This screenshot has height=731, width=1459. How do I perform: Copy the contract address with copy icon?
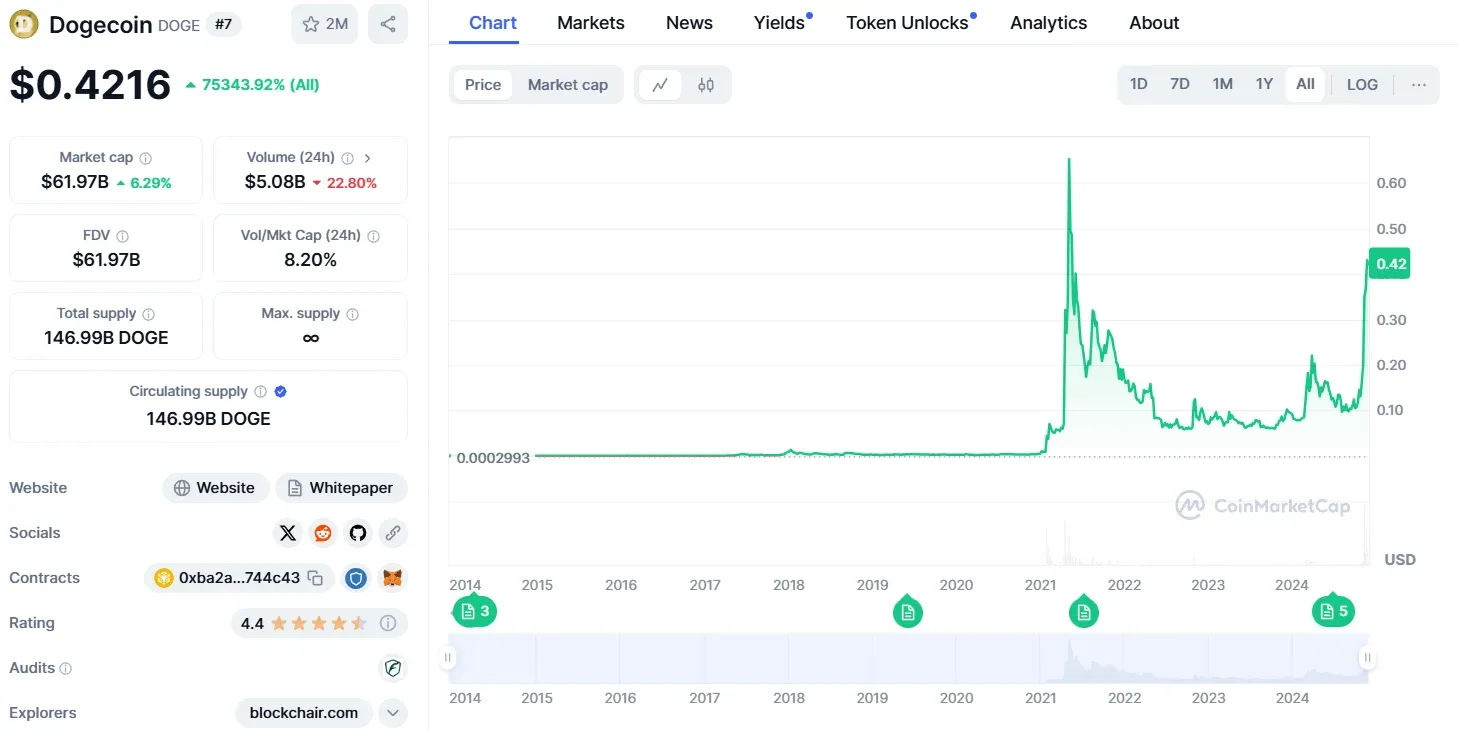click(x=315, y=578)
